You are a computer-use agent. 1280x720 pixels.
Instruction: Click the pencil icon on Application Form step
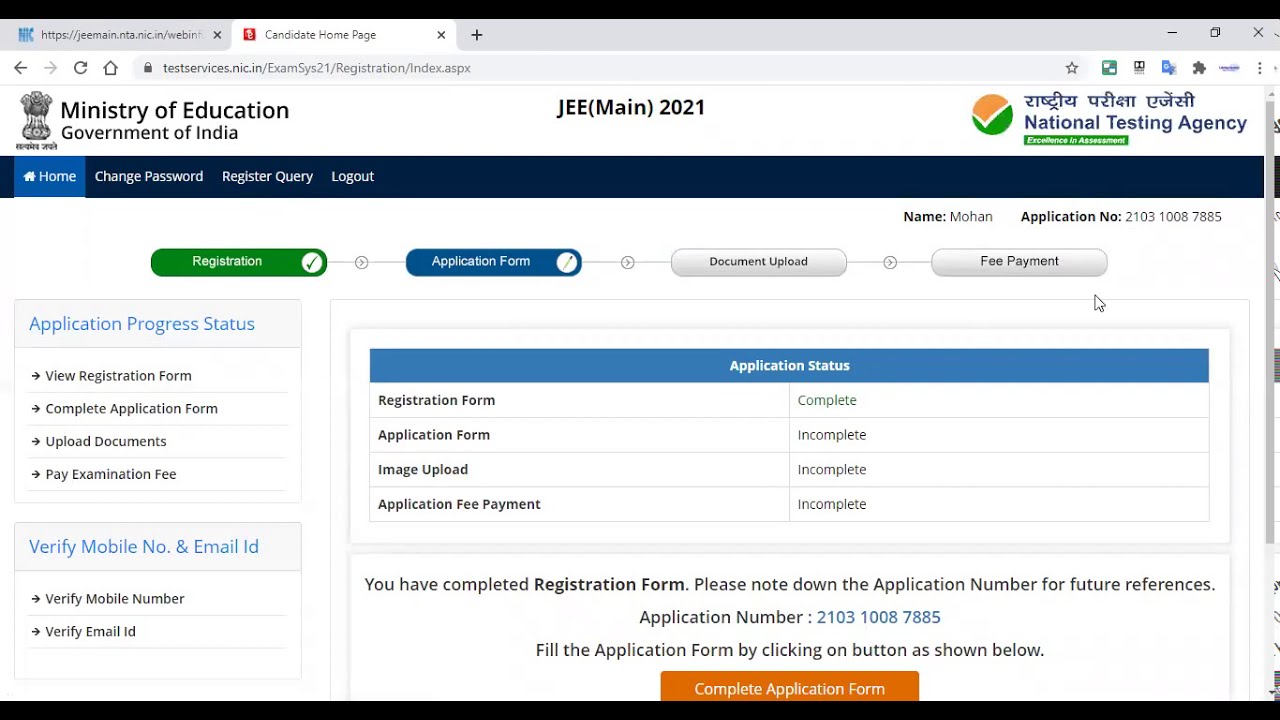pyautogui.click(x=566, y=262)
